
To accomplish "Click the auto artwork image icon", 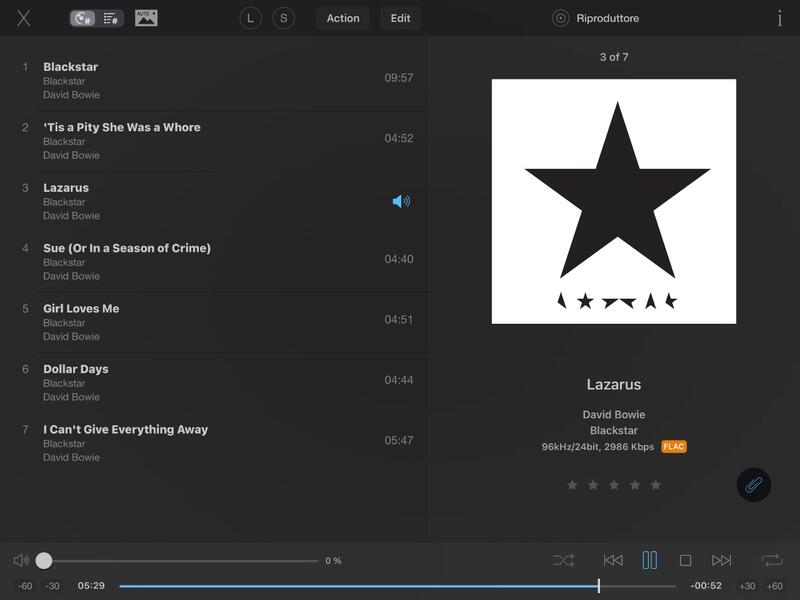I will coord(146,18).
